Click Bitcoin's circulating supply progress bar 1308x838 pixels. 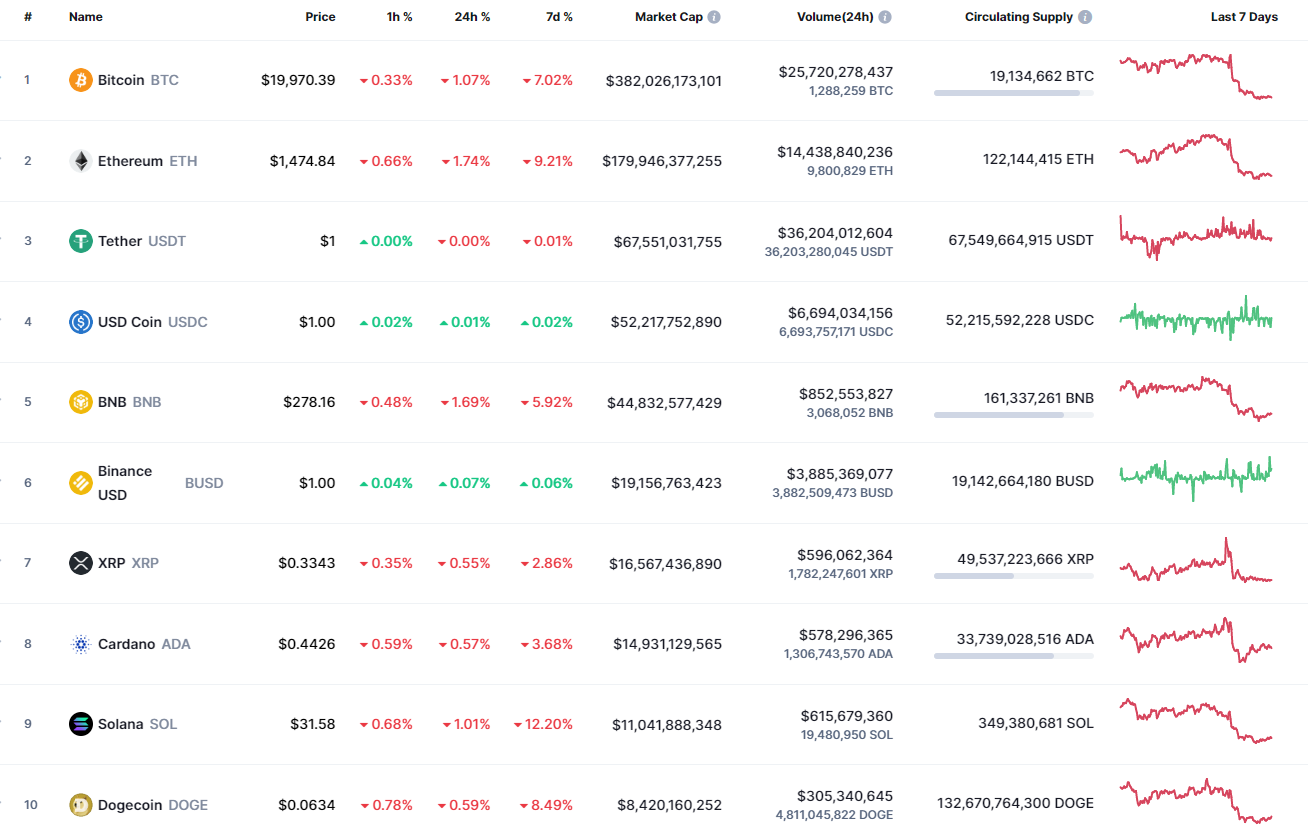pyautogui.click(x=1013, y=93)
